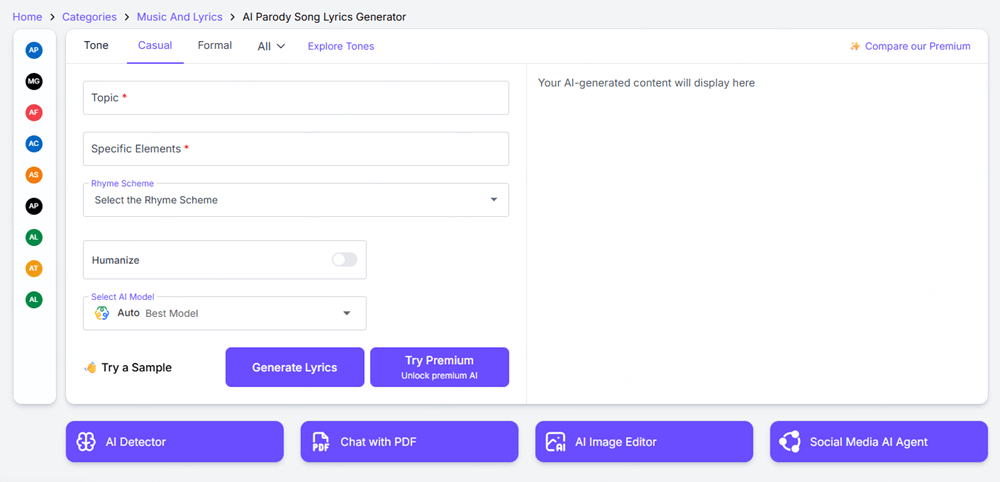1000x482 pixels.
Task: Click the green AL icon above AT
Action: (34, 237)
